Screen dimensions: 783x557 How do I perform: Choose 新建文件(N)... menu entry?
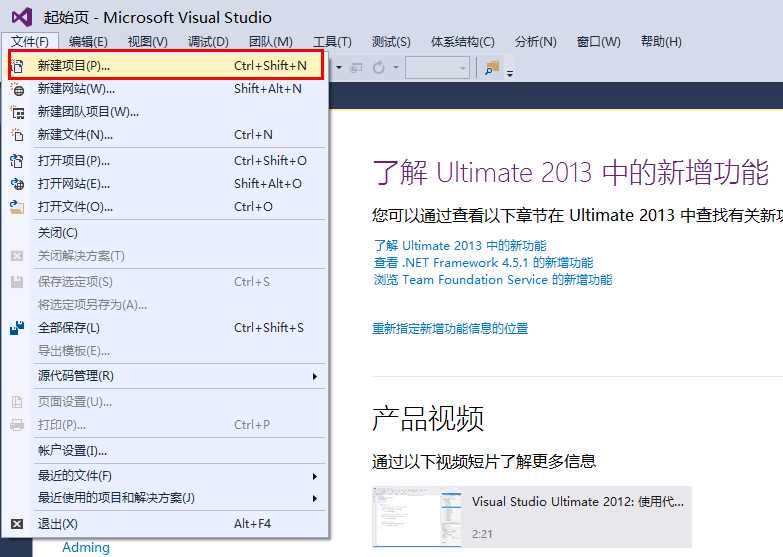point(166,135)
